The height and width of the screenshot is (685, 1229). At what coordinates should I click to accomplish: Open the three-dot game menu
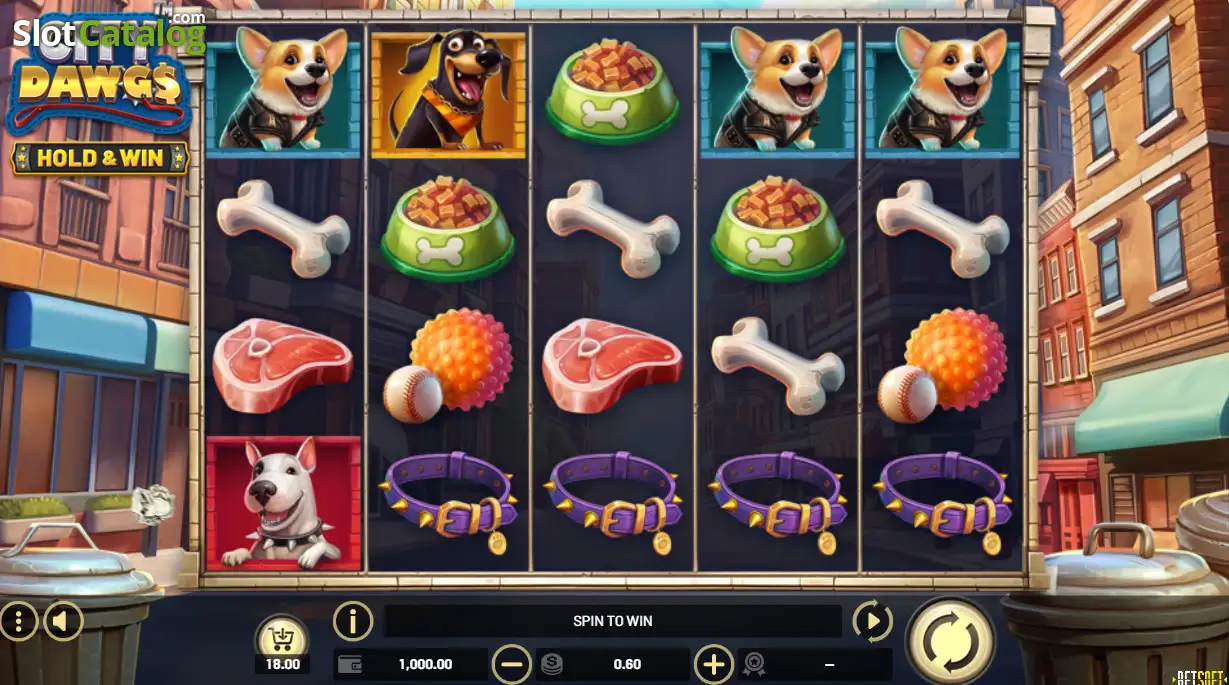pyautogui.click(x=18, y=622)
